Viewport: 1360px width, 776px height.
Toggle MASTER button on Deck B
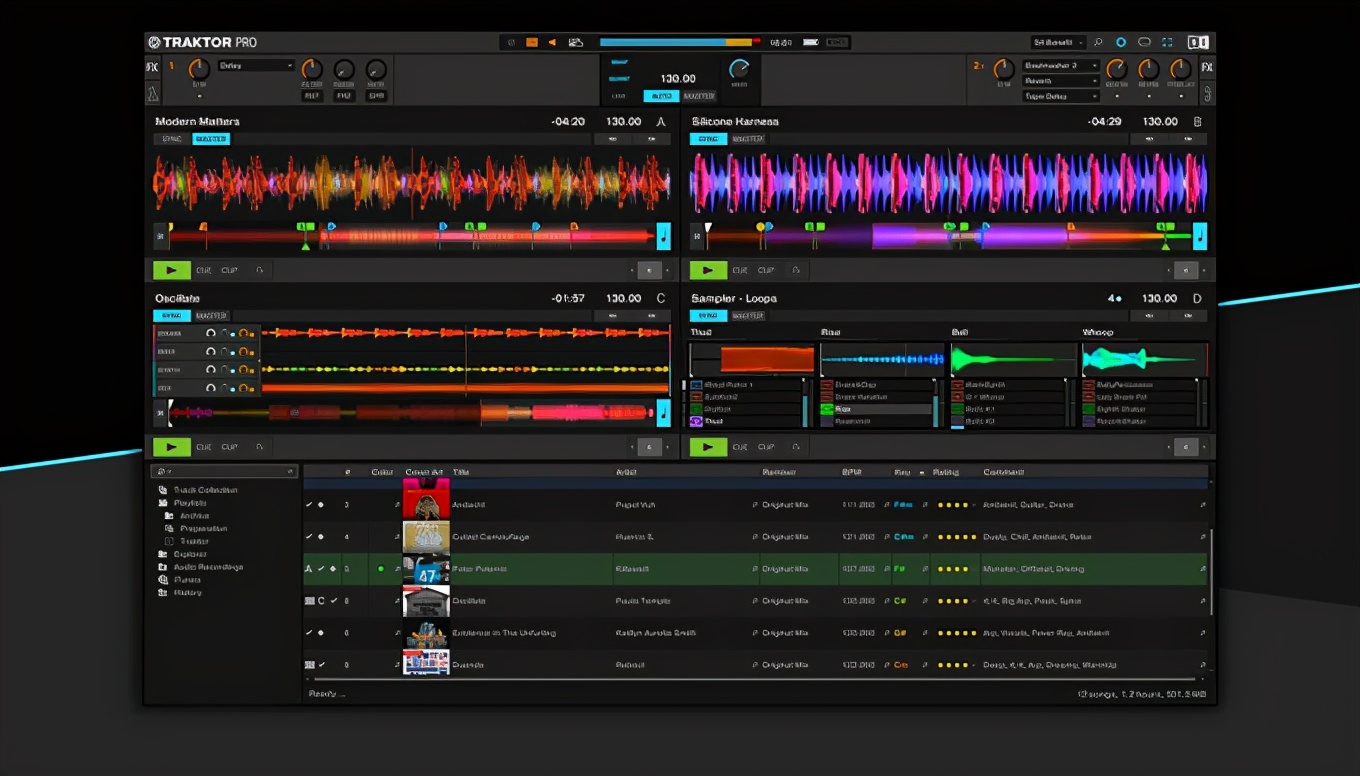[x=747, y=139]
